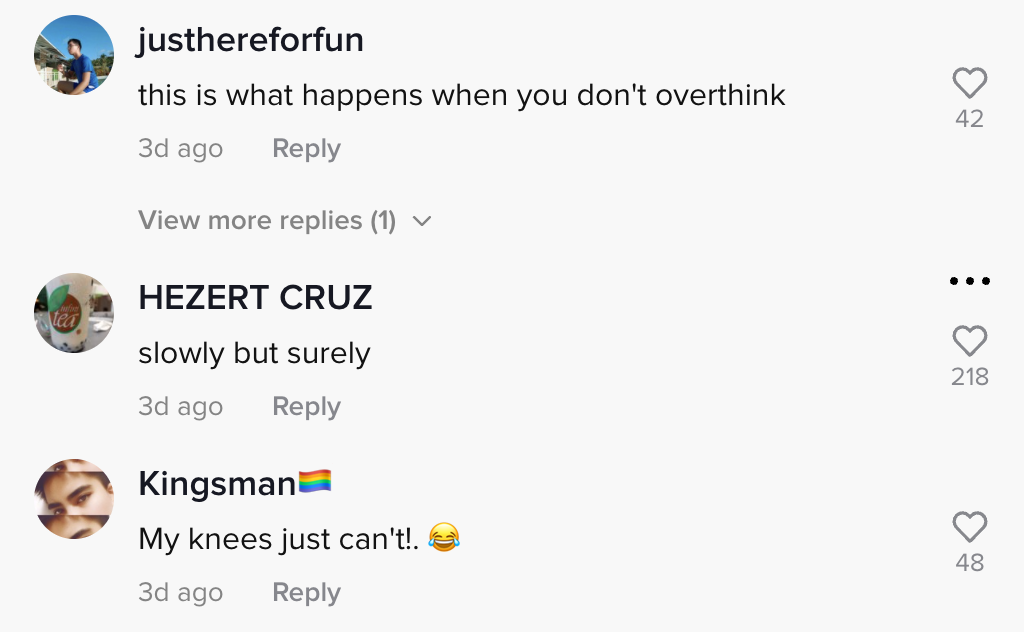Select the "this is what happens" comment text
The width and height of the screenshot is (1024, 632).
tap(461, 95)
